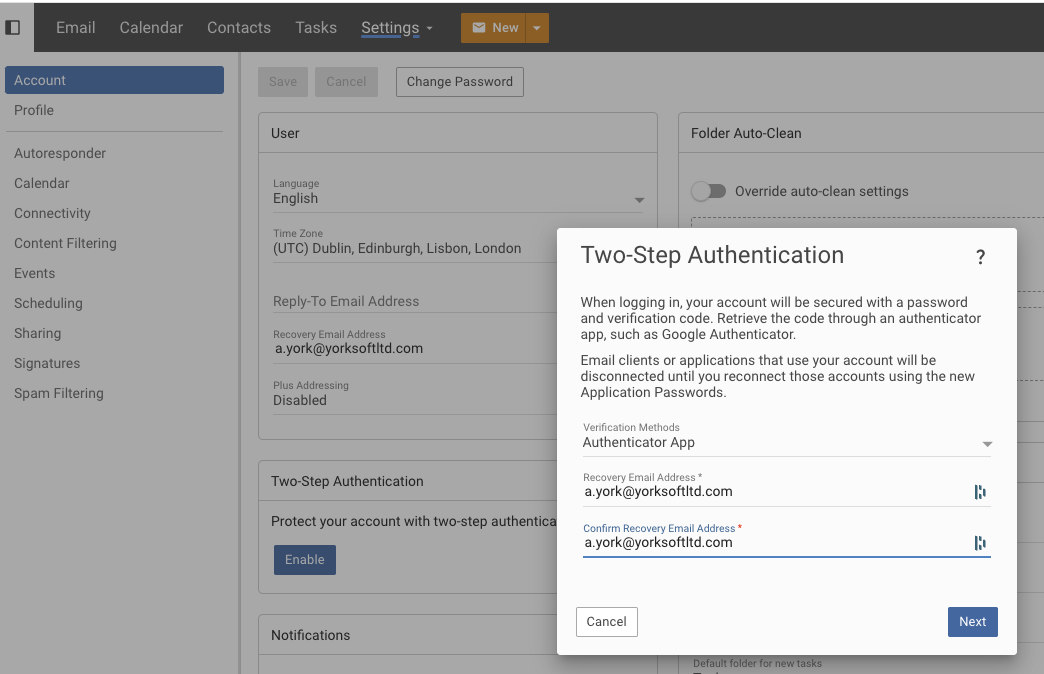Click the Enable two-step authentication button
This screenshot has height=674, width=1044.
305,559
